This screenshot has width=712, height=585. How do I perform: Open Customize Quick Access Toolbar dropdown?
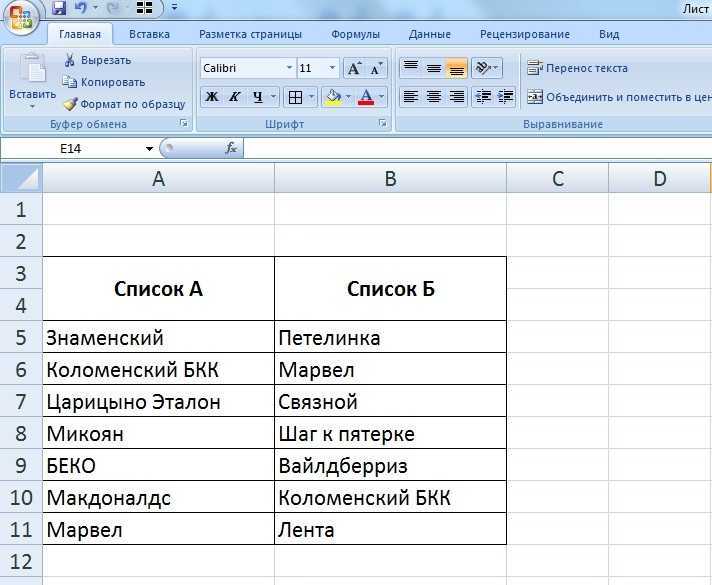coord(174,7)
